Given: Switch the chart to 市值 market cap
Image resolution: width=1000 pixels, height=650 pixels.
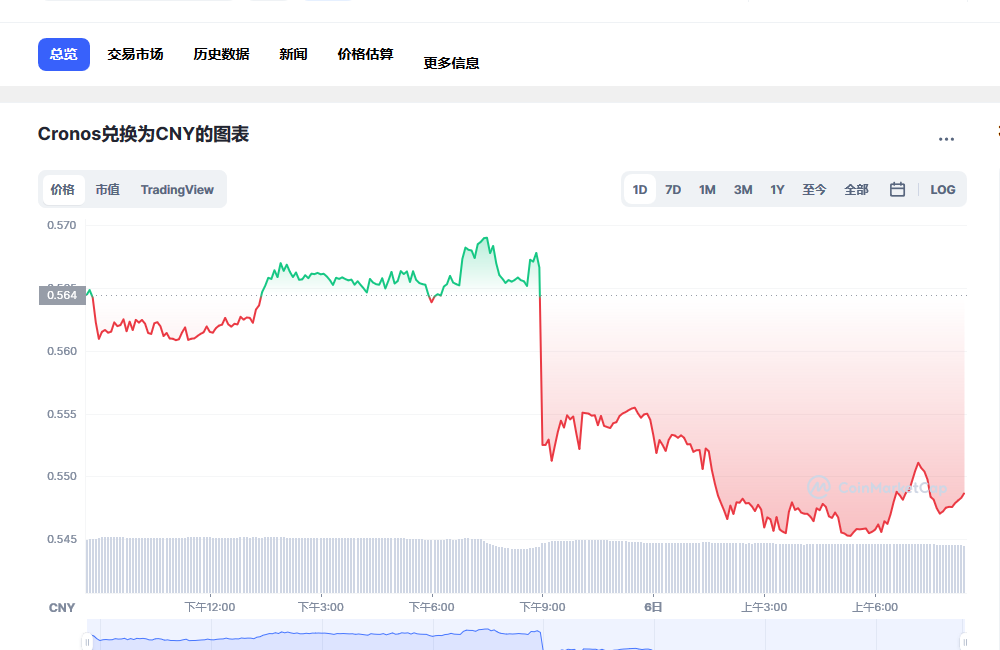Looking at the screenshot, I should (x=108, y=189).
